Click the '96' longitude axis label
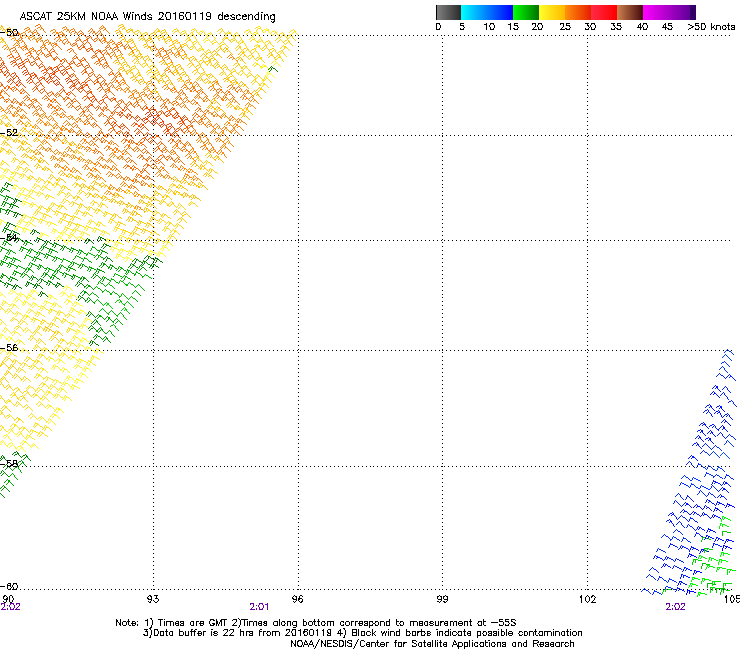The width and height of the screenshot is (740, 650). [x=298, y=599]
